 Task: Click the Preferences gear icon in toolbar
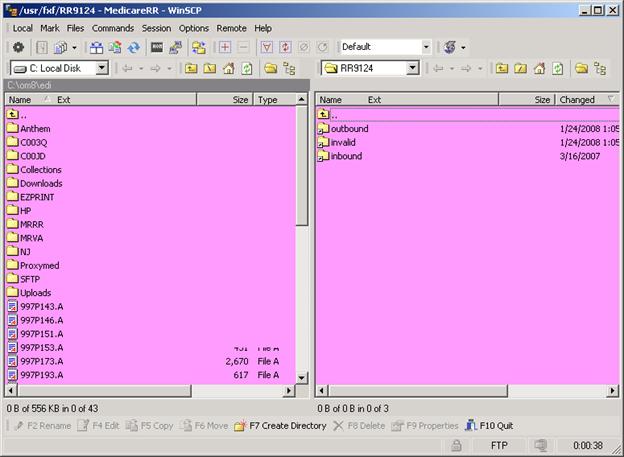(18, 47)
